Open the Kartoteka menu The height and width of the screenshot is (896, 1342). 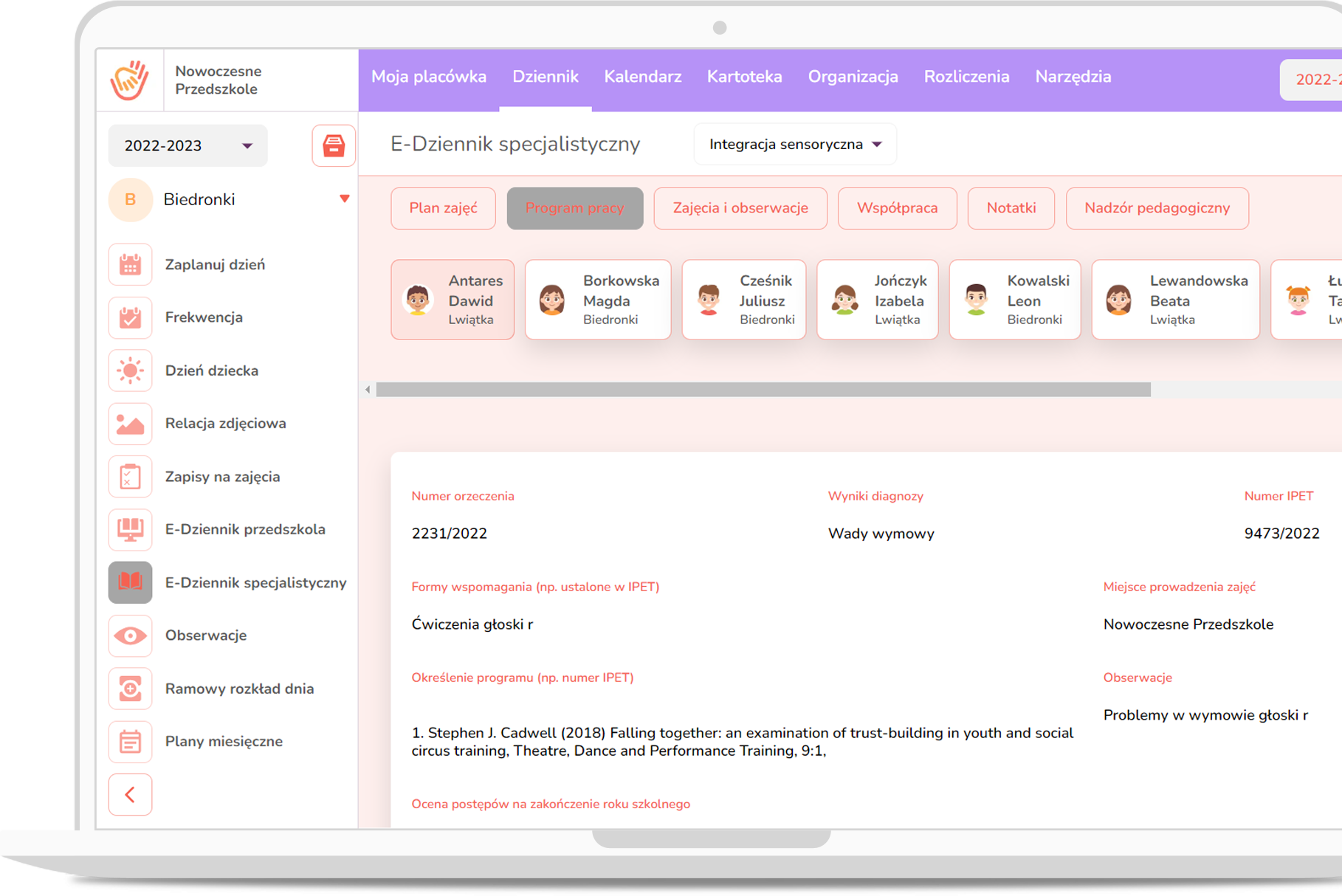click(744, 76)
